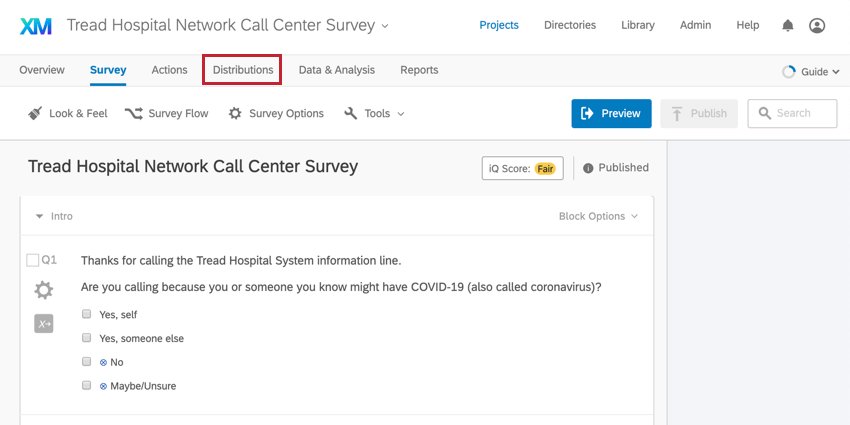
Task: Expand the Block Options dropdown
Action: (x=598, y=216)
